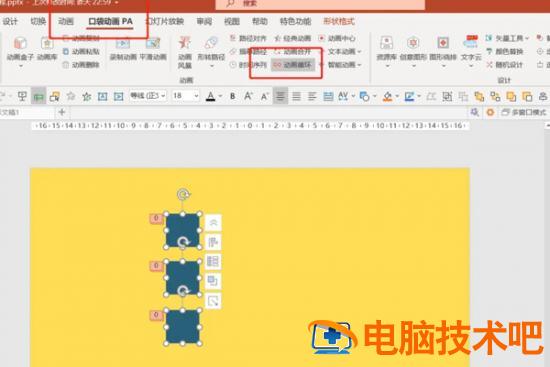Apply font color underlined A
The width and height of the screenshot is (550, 367).
point(210,96)
